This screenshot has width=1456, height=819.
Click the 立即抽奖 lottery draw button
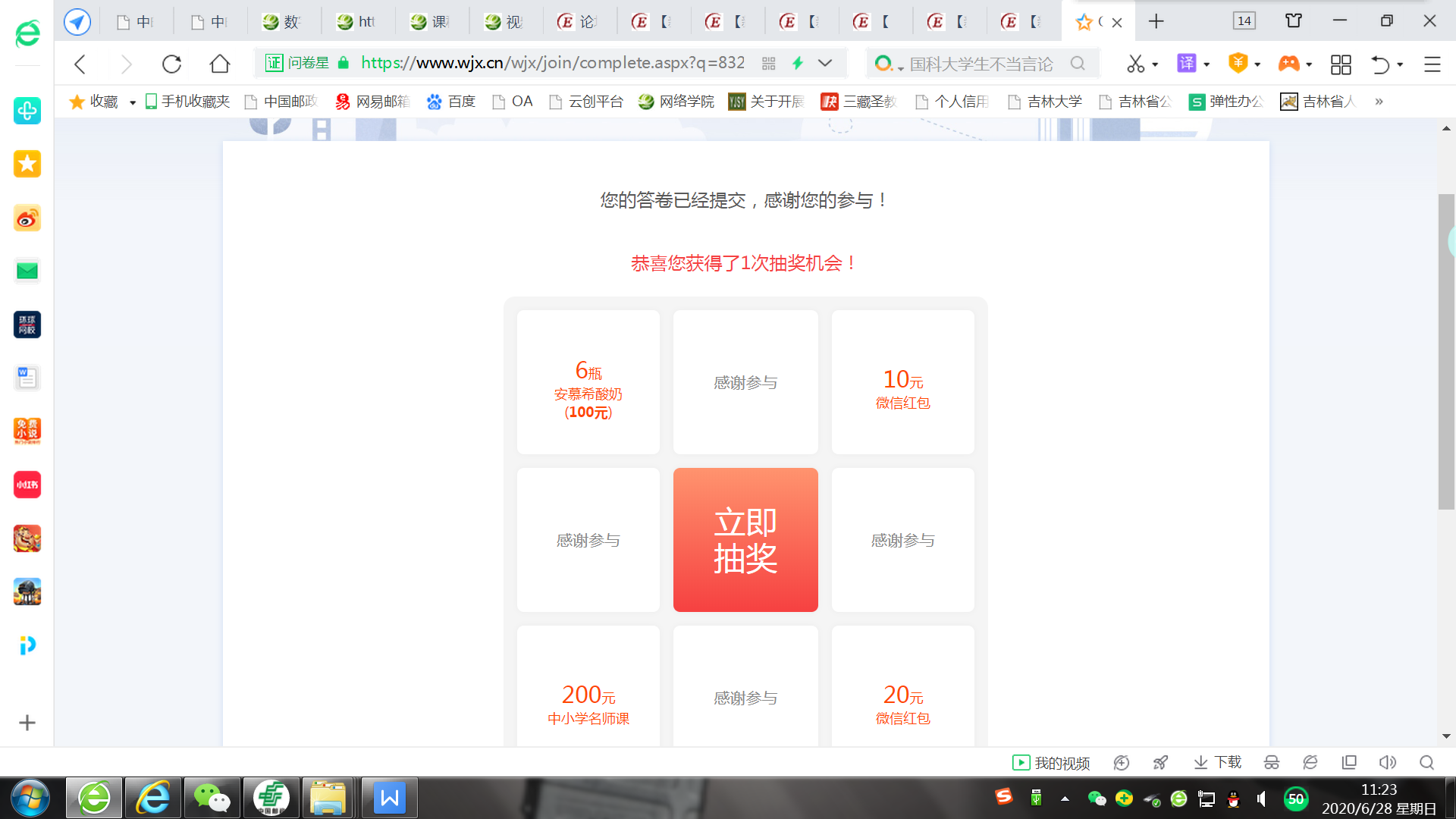(x=745, y=540)
